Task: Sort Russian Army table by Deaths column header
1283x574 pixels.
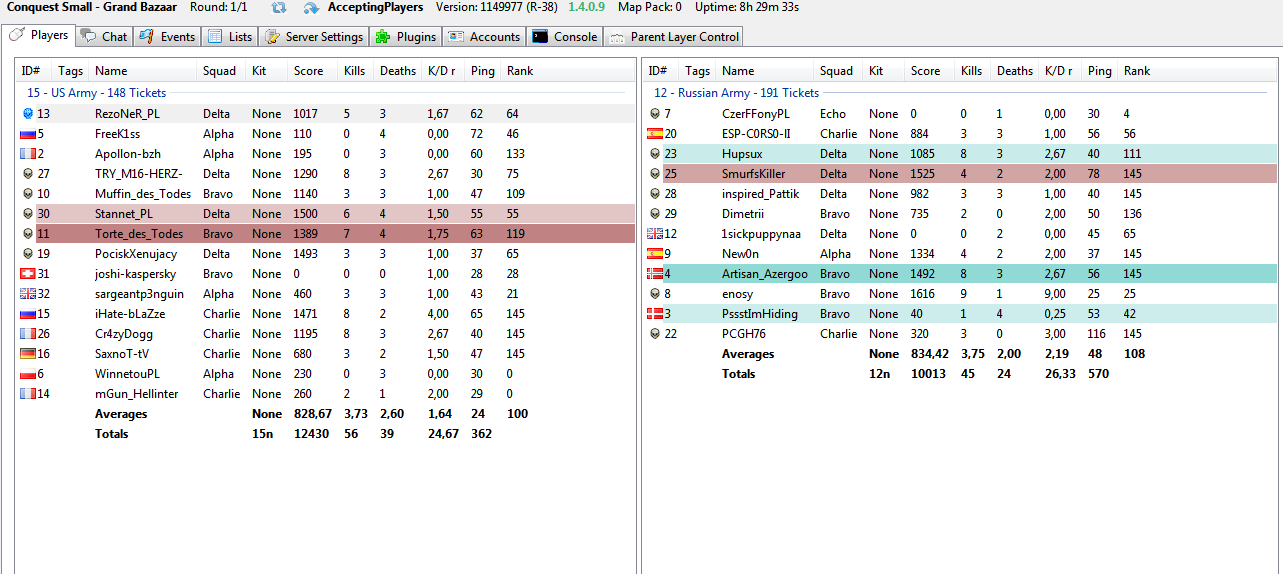Action: click(1014, 71)
